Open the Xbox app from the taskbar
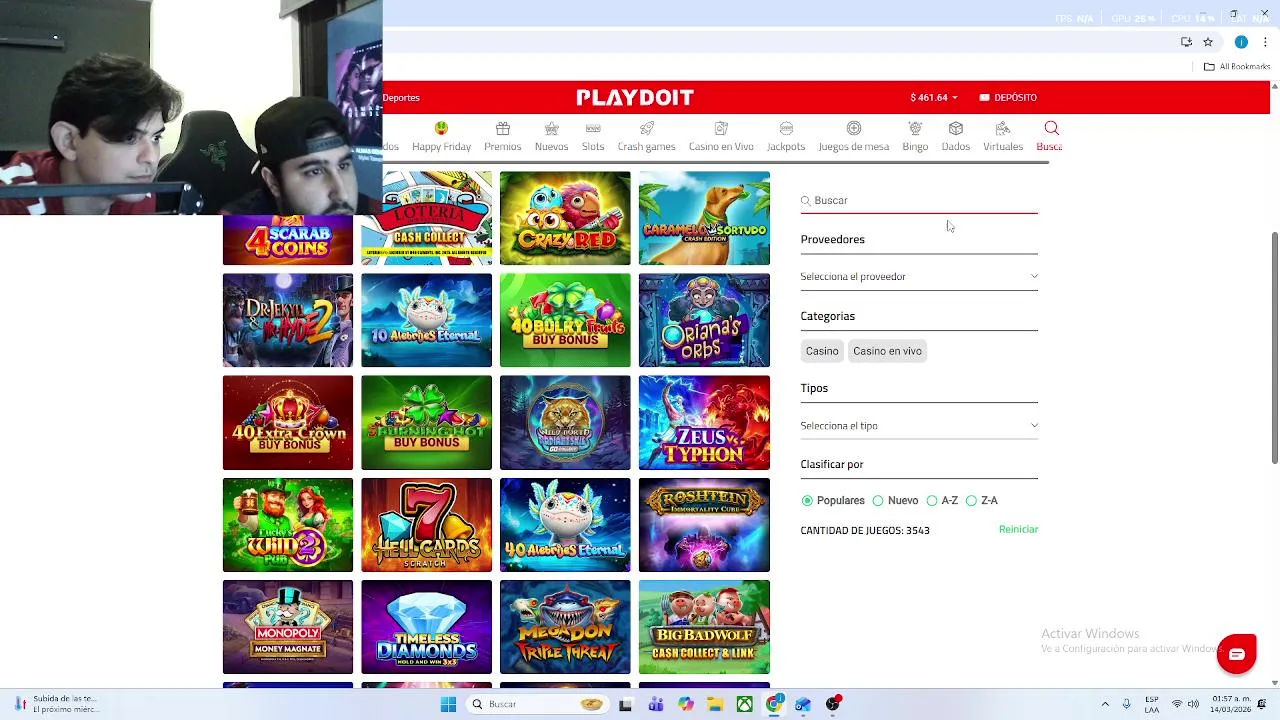 coord(744,704)
